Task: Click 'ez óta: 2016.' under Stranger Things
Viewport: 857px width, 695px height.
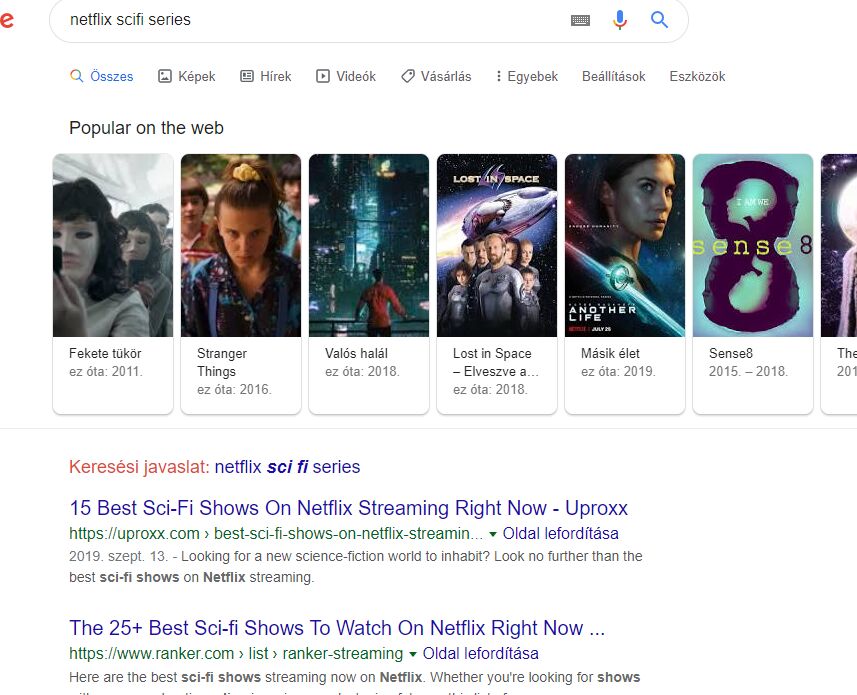Action: click(x=234, y=390)
